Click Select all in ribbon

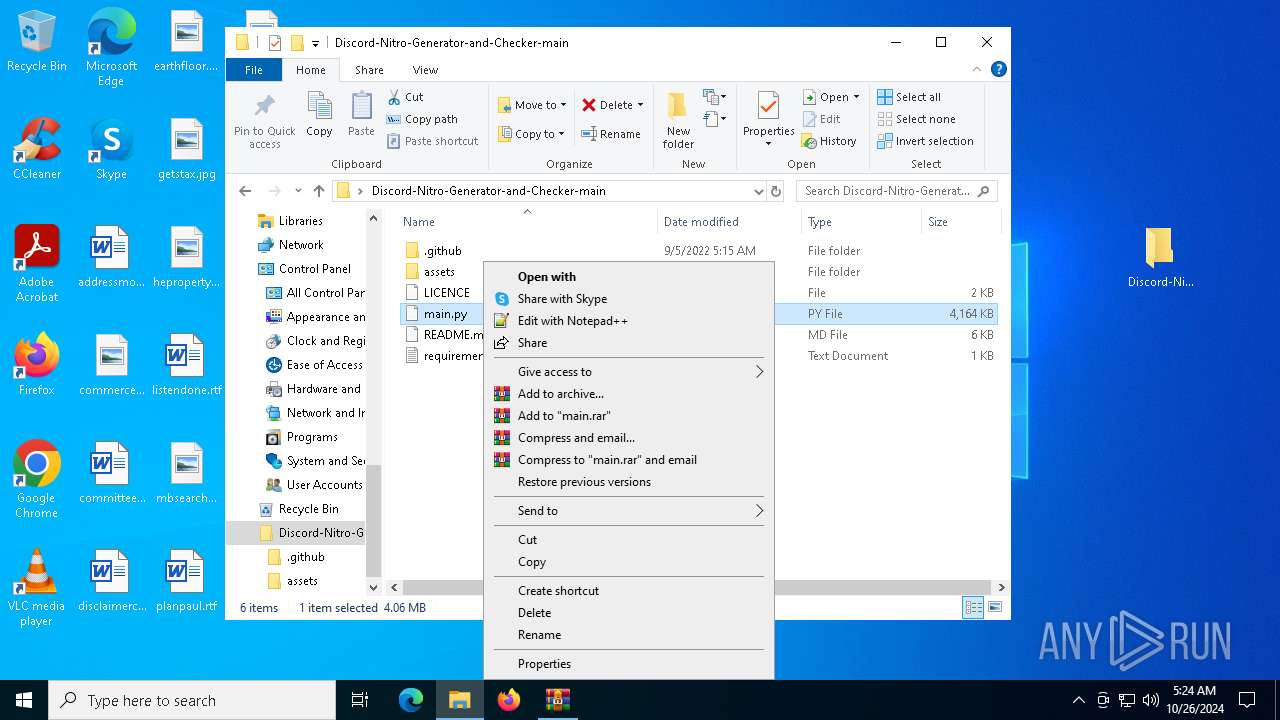[x=909, y=97]
